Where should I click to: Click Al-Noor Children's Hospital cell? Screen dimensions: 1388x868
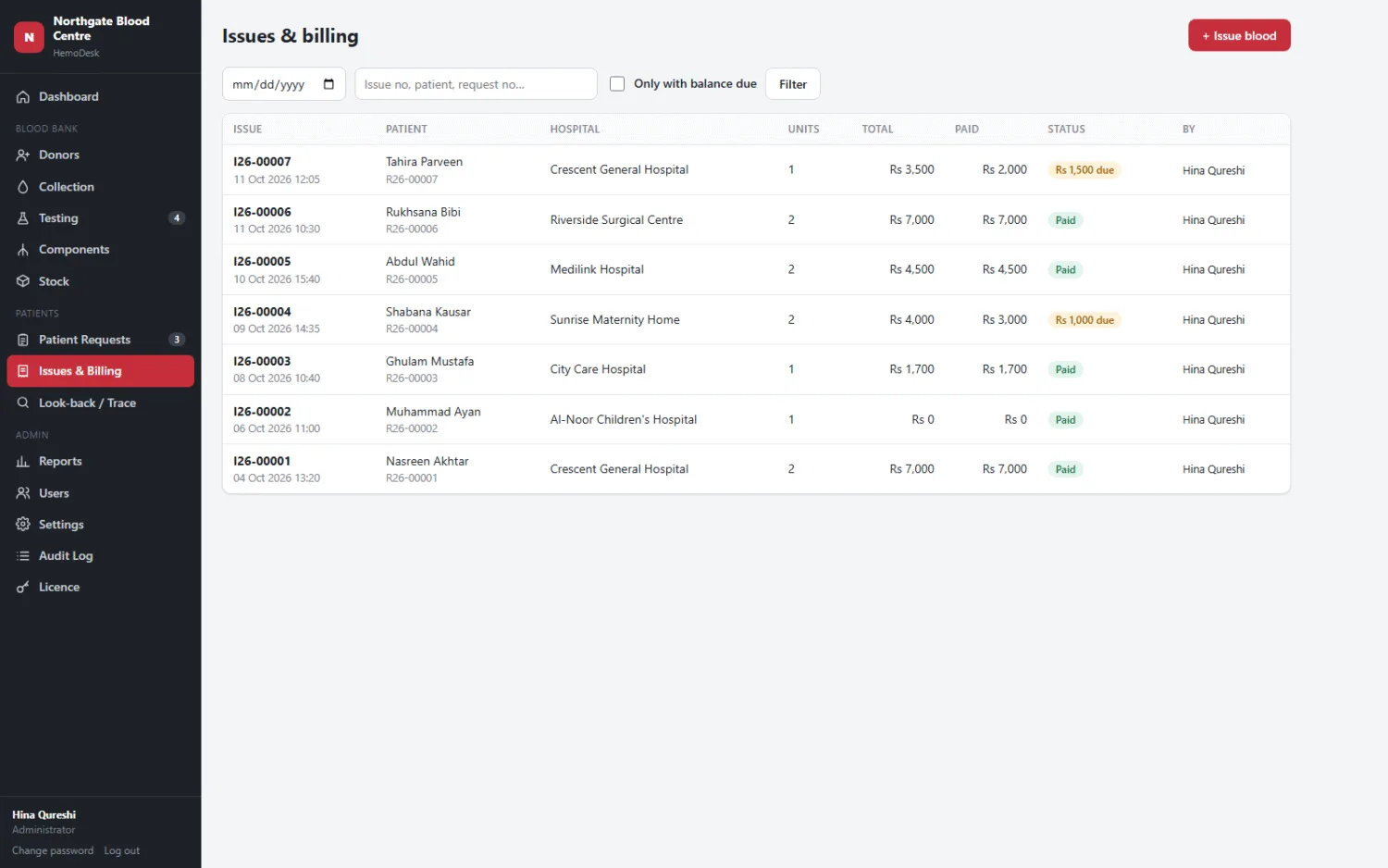(623, 420)
